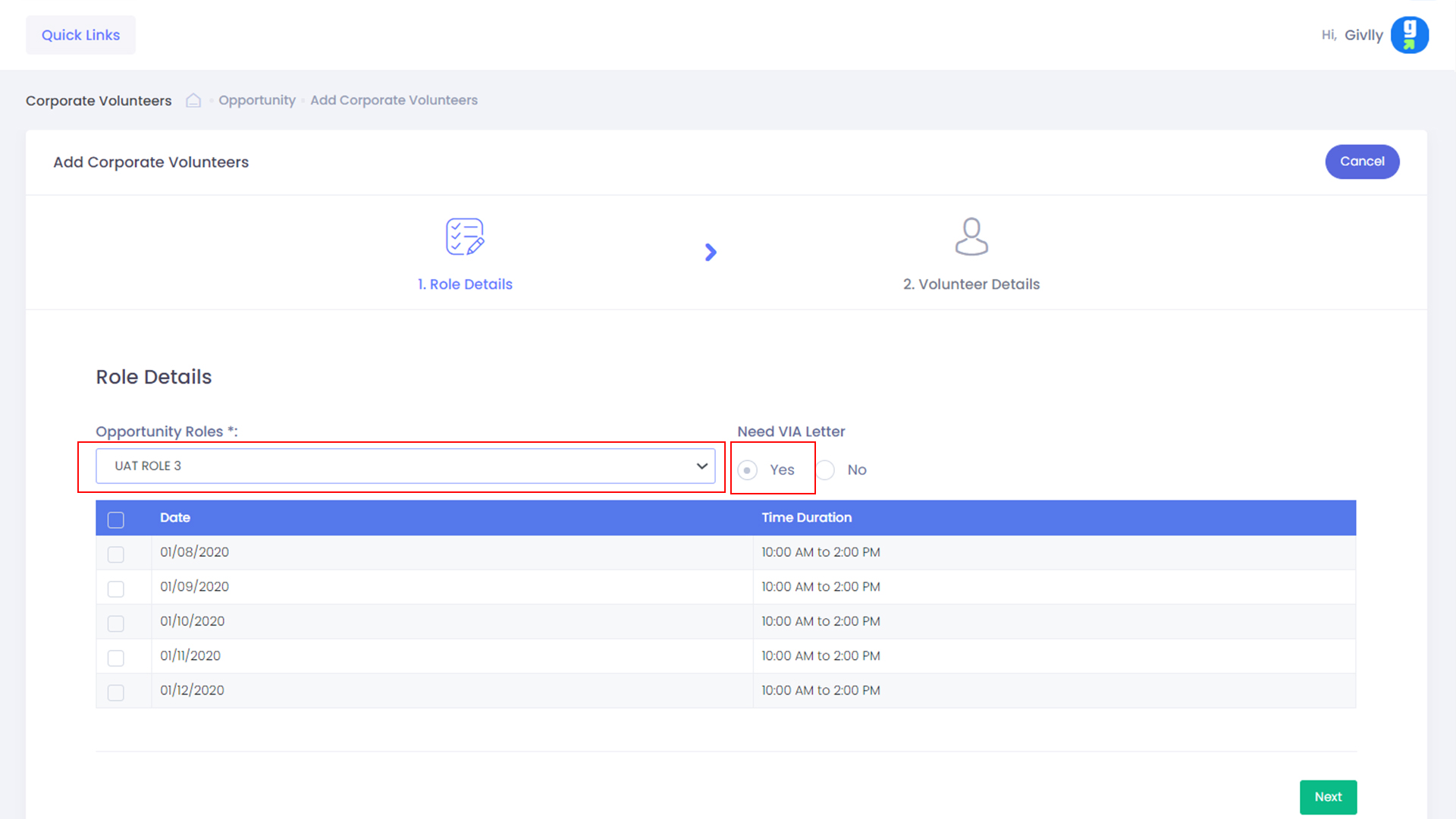Select No for Need VIA Letter
The width and height of the screenshot is (1456, 819).
pos(826,470)
